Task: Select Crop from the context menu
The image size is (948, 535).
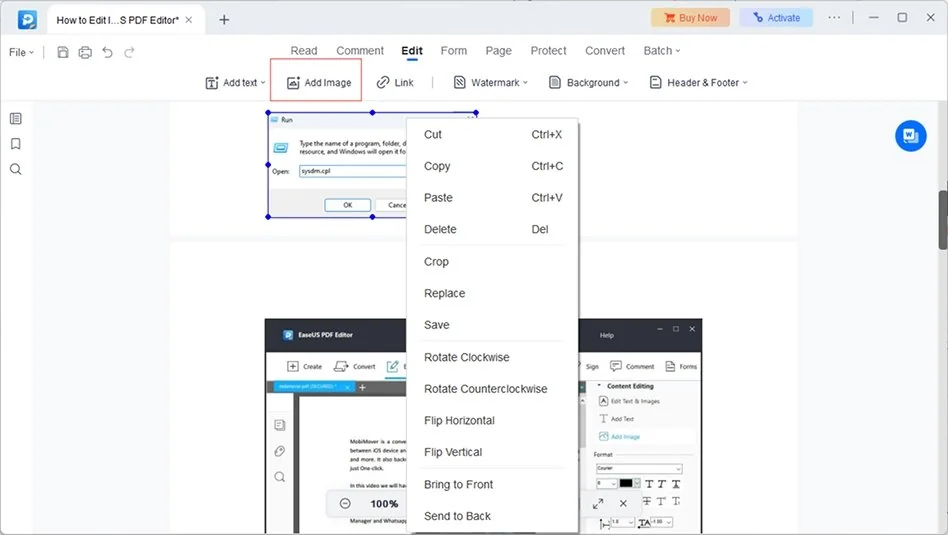Action: pos(436,262)
